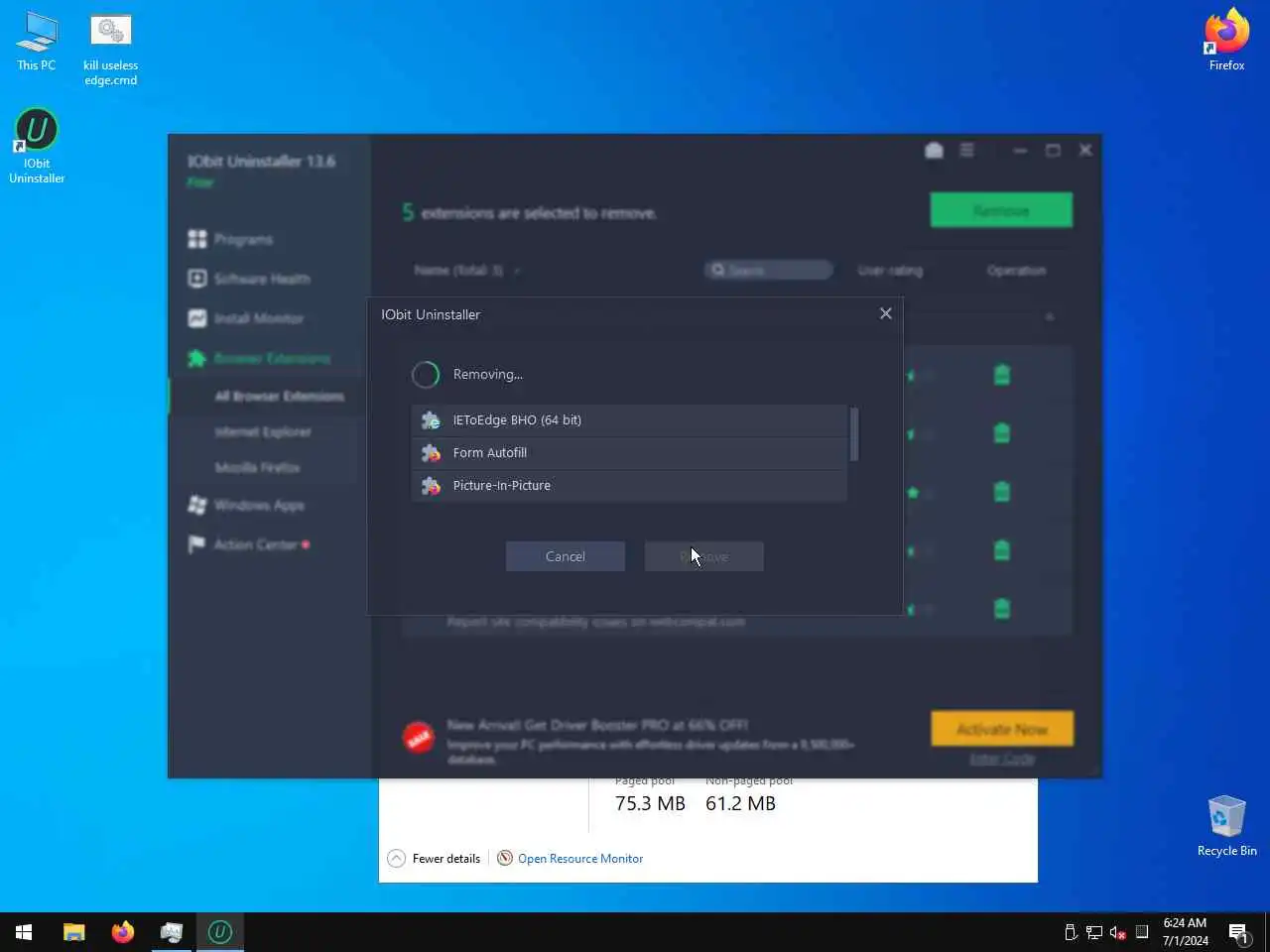Screen dimensions: 1270x952
Task: Click the red SALE badge in the promo banner
Action: [419, 737]
